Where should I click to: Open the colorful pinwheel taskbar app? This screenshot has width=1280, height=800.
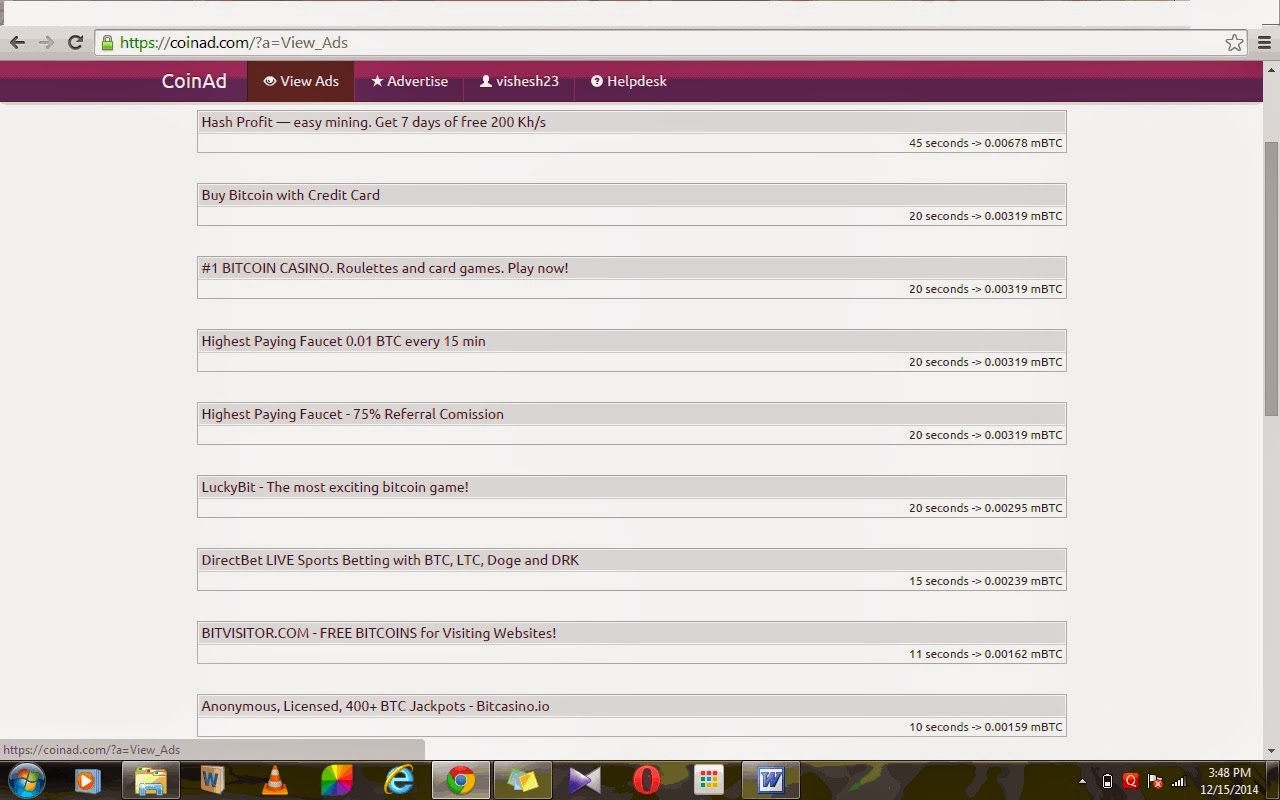[336, 780]
